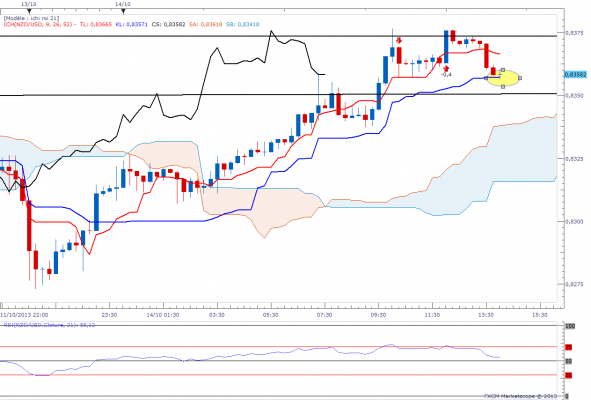Click the 14/10 date marker triangle
The image size is (591, 400).
(x=123, y=11)
